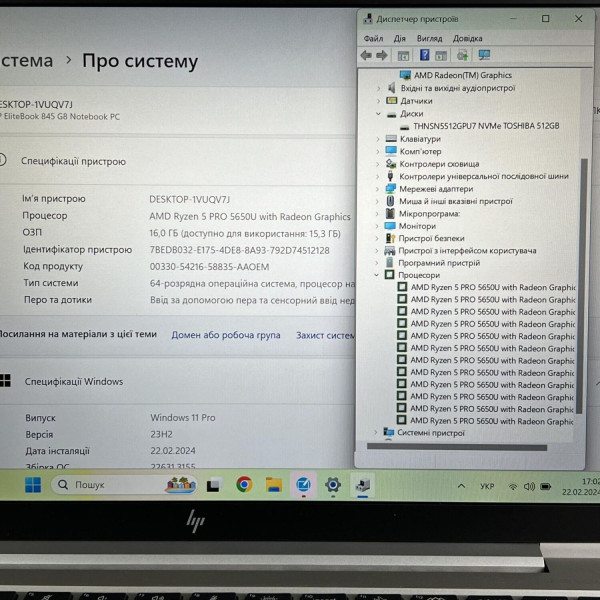
Task: Select AMD Radeon(TM) Graphics device
Action: 462,75
